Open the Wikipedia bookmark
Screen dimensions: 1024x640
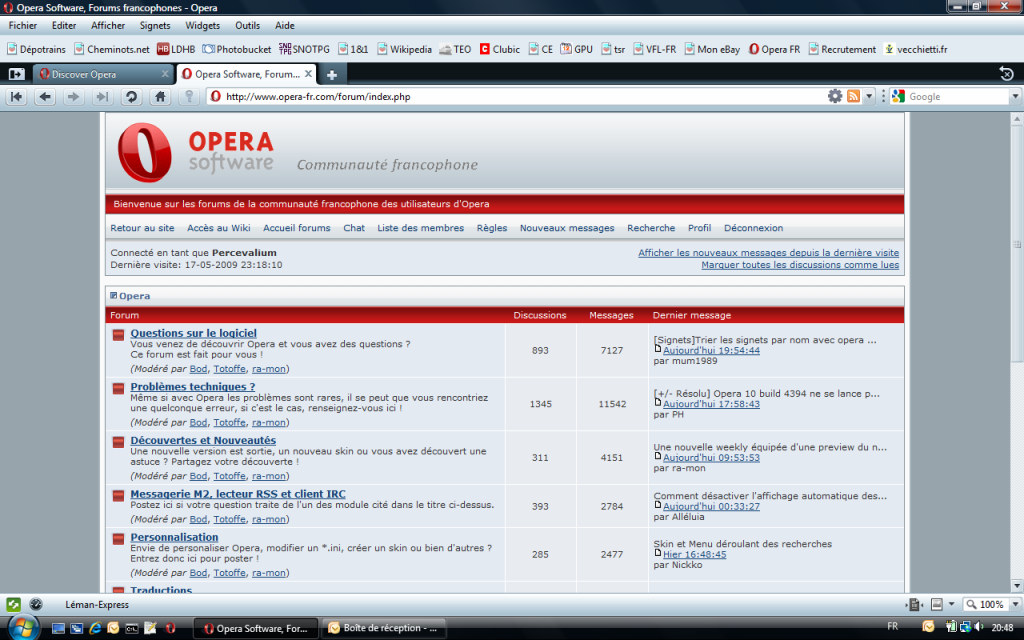[x=404, y=49]
